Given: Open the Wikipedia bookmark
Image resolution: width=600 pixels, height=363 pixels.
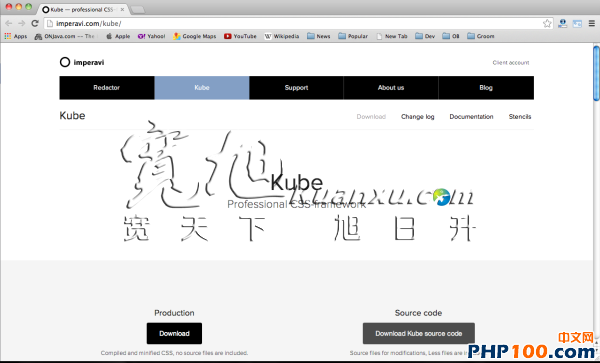Looking at the screenshot, I should pyautogui.click(x=282, y=36).
